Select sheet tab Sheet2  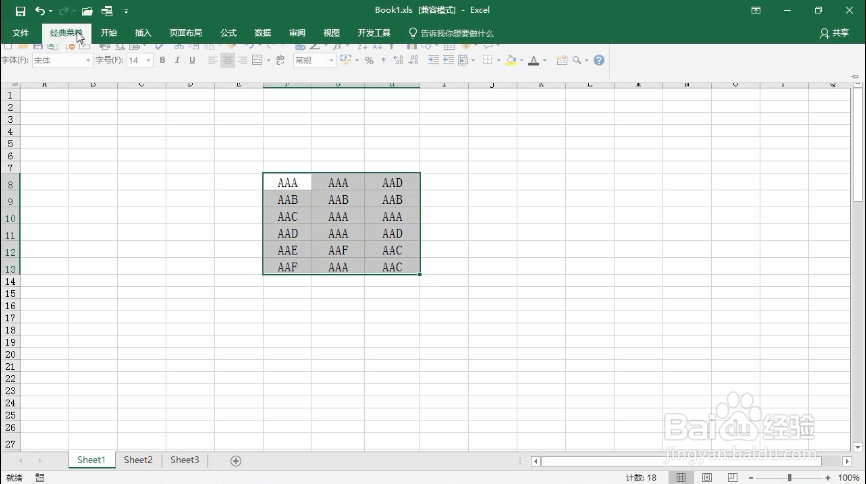pos(138,460)
